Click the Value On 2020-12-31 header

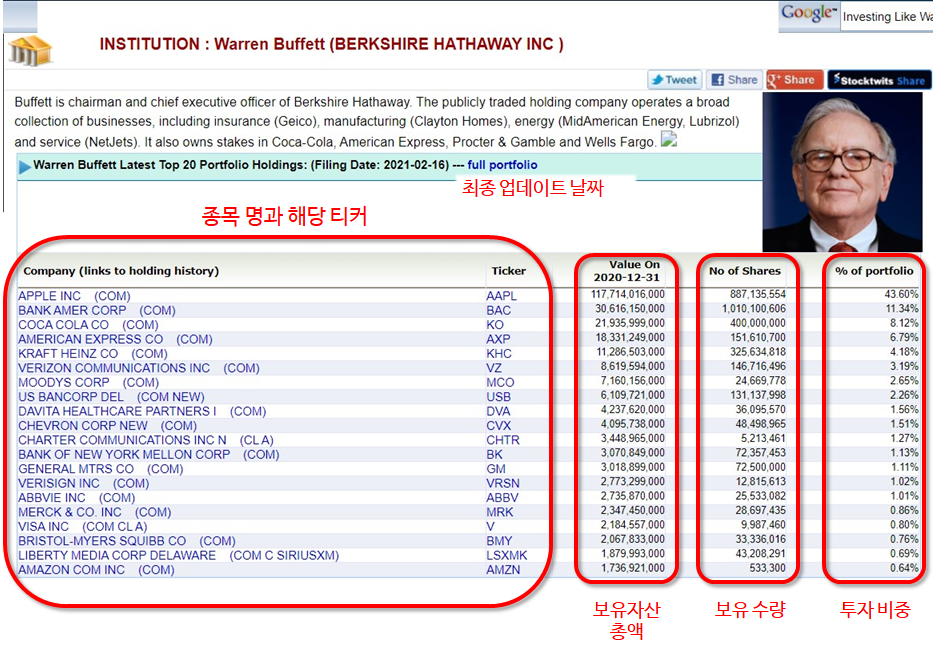(x=627, y=271)
